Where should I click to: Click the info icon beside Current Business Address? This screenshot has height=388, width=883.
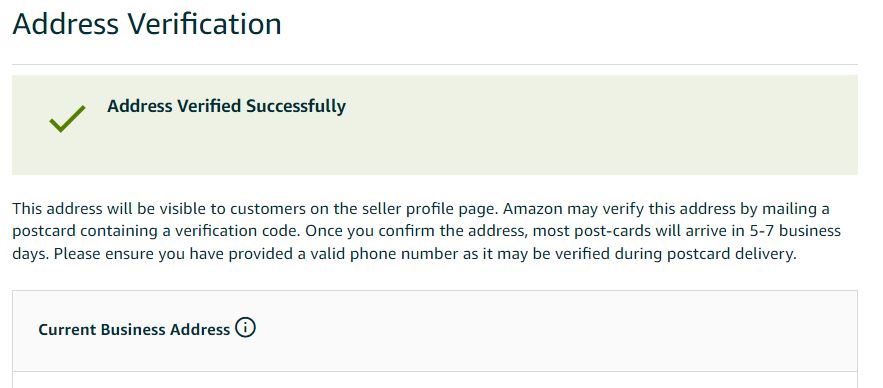point(245,327)
